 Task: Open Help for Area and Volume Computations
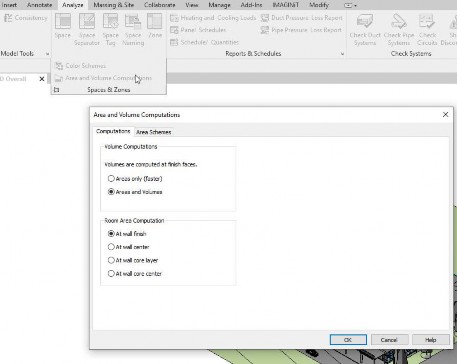coord(431,340)
